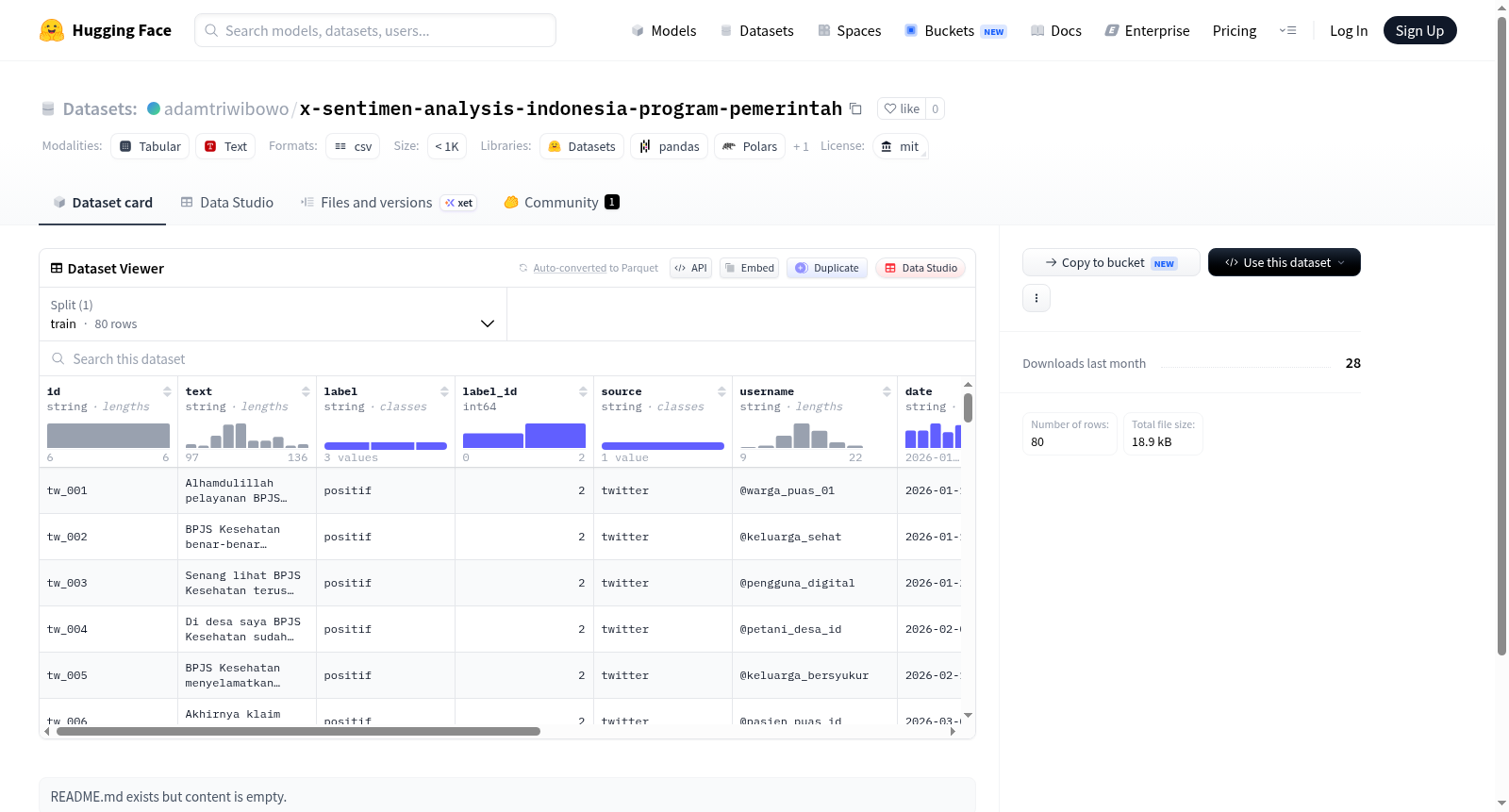Open the Pricing page
This screenshot has width=1509, height=812.
[1235, 30]
